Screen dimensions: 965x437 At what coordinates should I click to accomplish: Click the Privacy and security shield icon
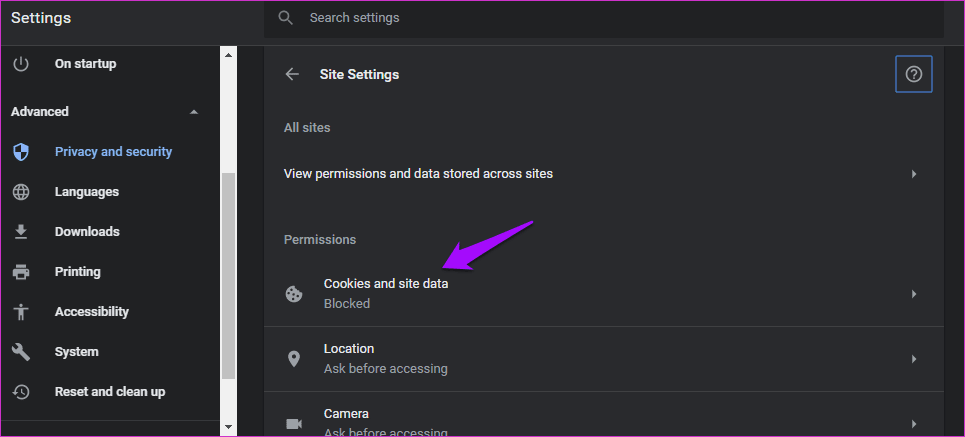point(21,152)
